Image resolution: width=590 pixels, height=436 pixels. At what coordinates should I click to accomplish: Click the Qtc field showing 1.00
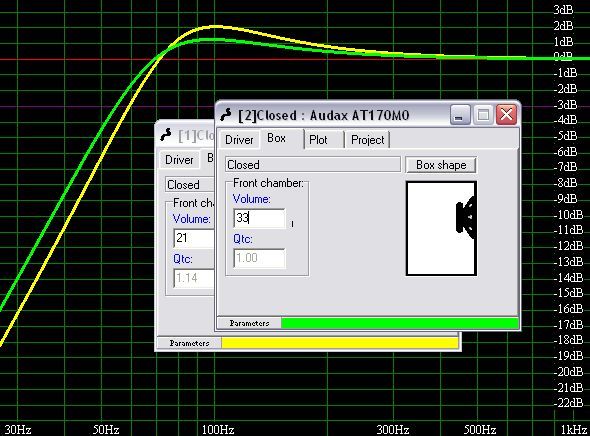point(259,258)
